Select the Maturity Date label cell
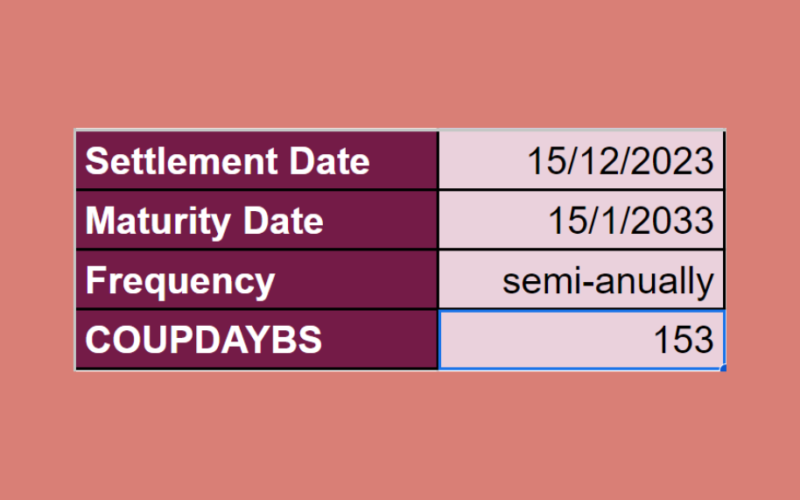This screenshot has width=800, height=500. [256, 221]
